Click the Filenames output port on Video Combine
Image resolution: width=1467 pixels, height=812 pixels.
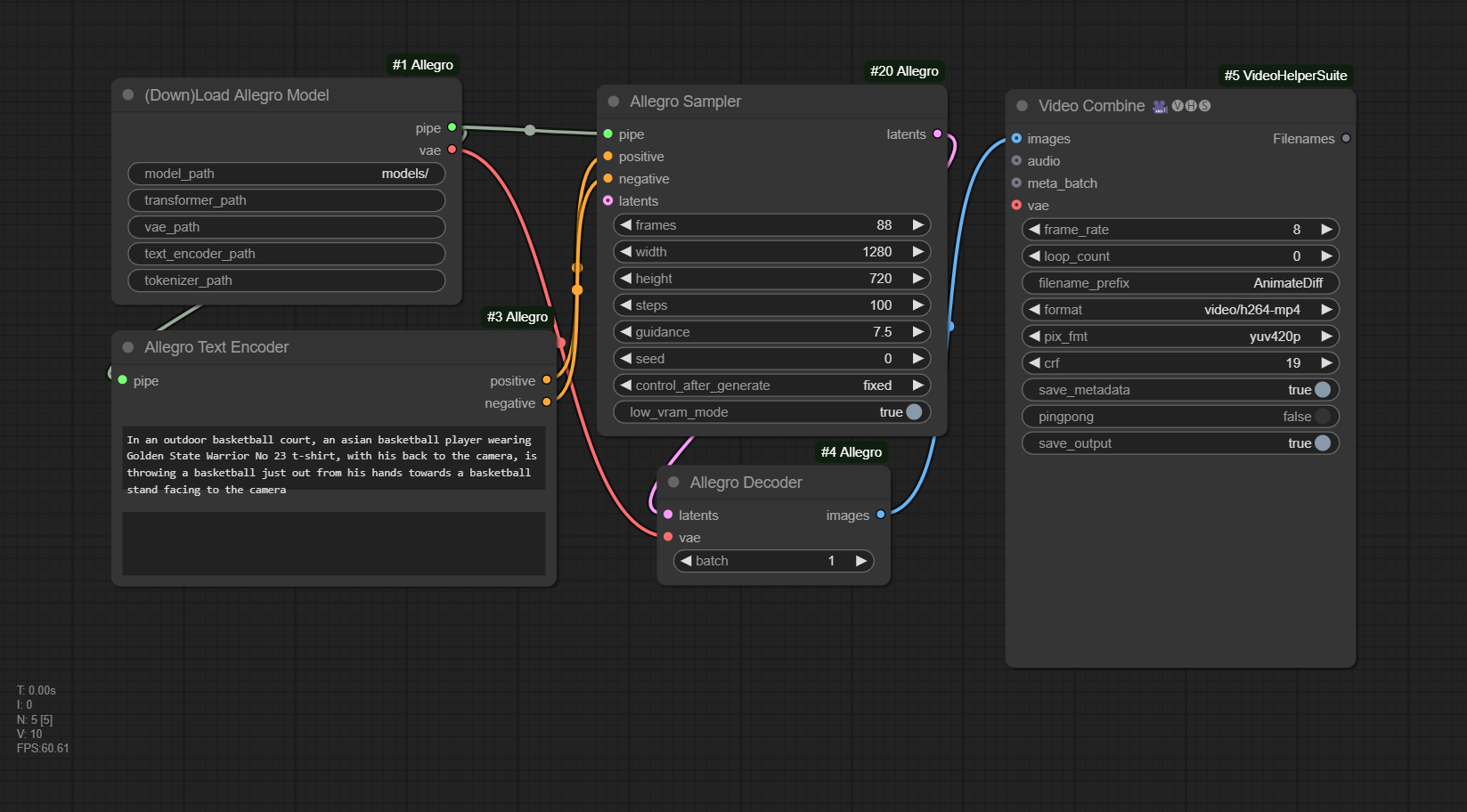point(1346,138)
